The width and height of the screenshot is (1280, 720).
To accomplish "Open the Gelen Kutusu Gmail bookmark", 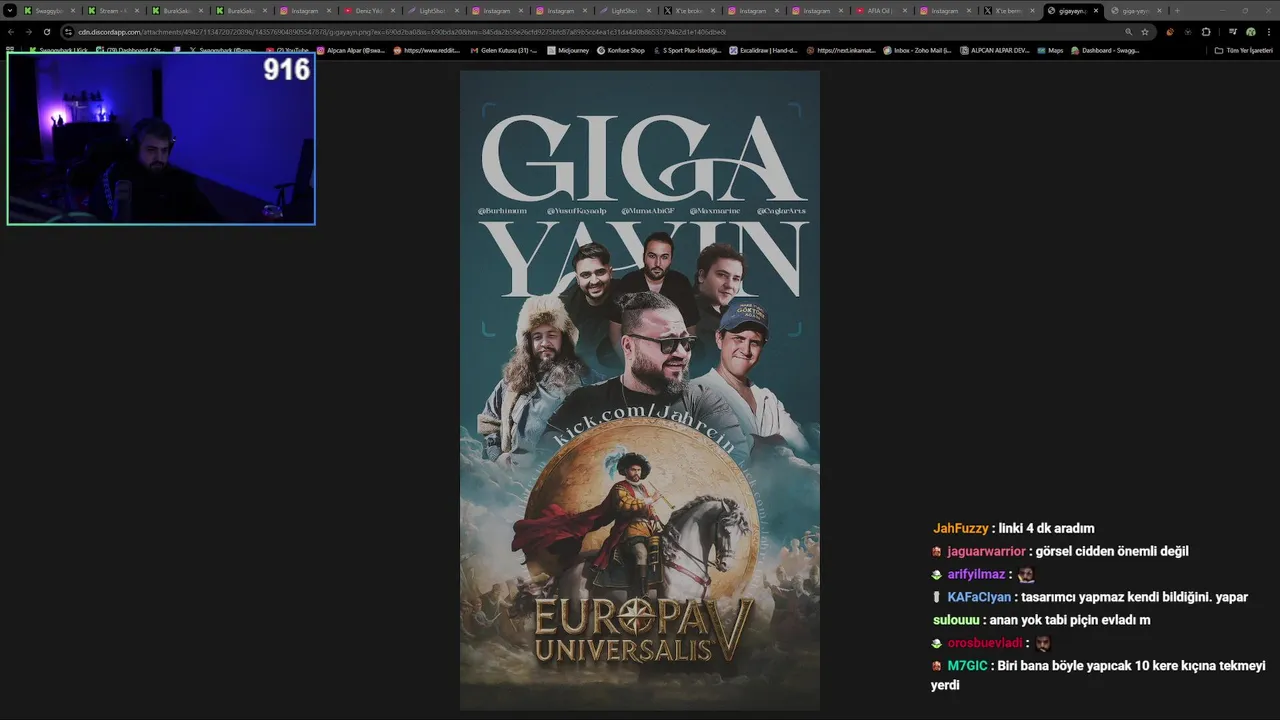I will click(x=504, y=50).
